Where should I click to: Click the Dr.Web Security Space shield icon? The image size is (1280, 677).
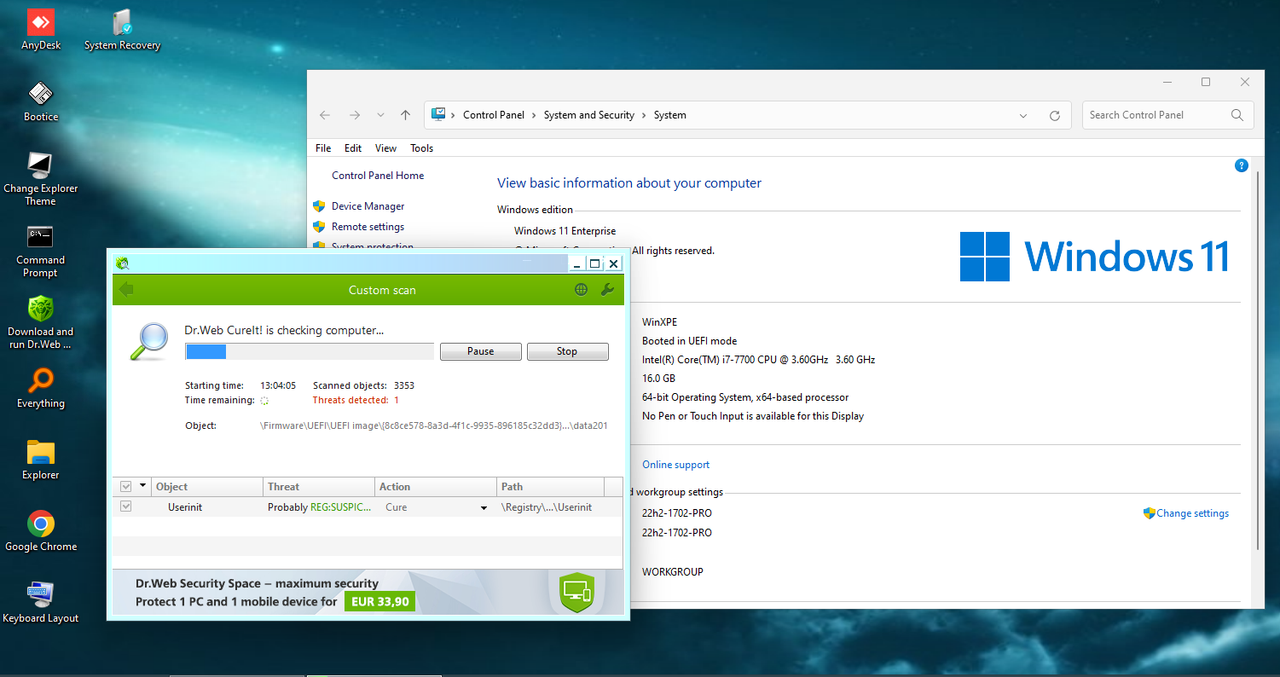[577, 592]
